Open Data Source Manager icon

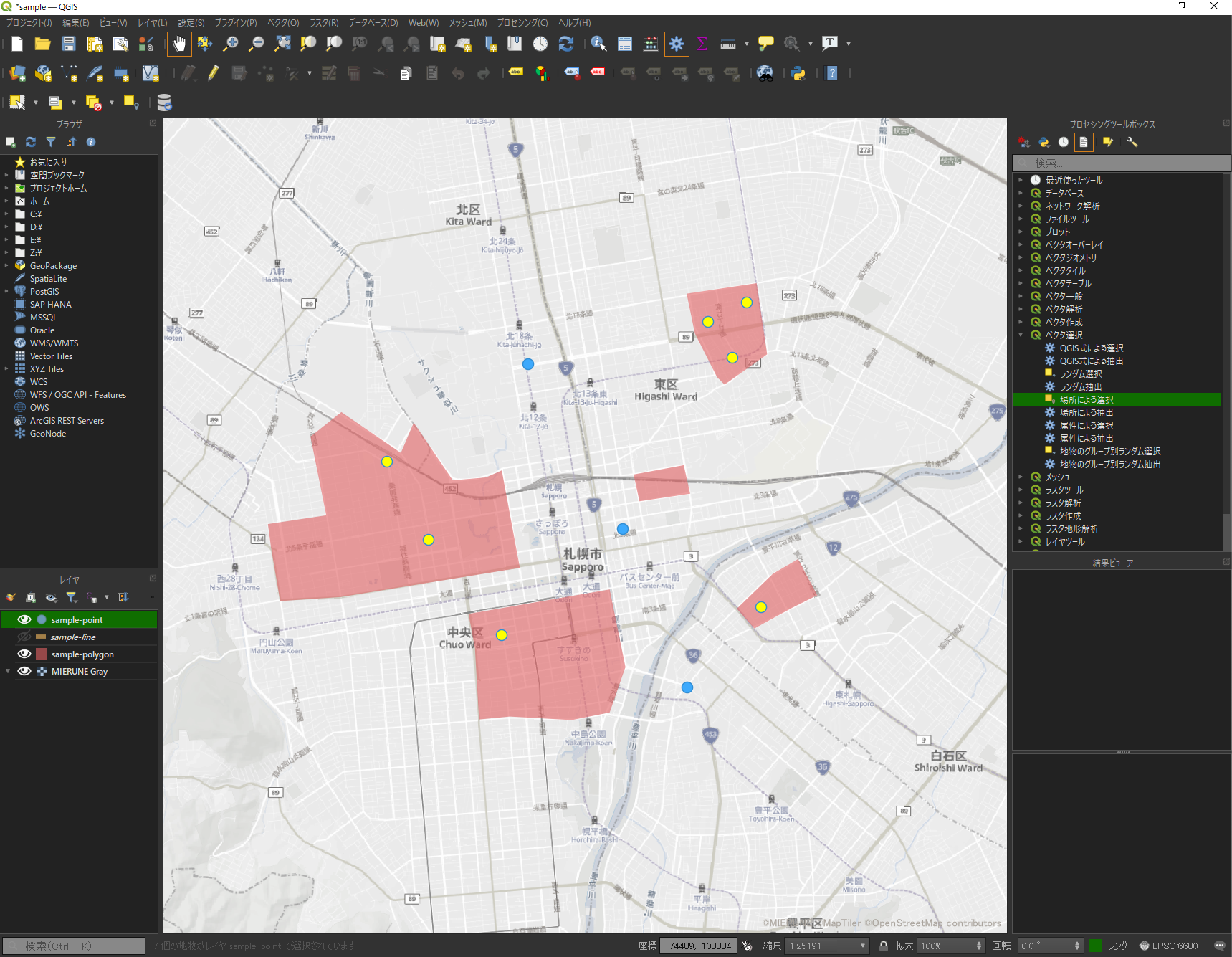(x=17, y=73)
